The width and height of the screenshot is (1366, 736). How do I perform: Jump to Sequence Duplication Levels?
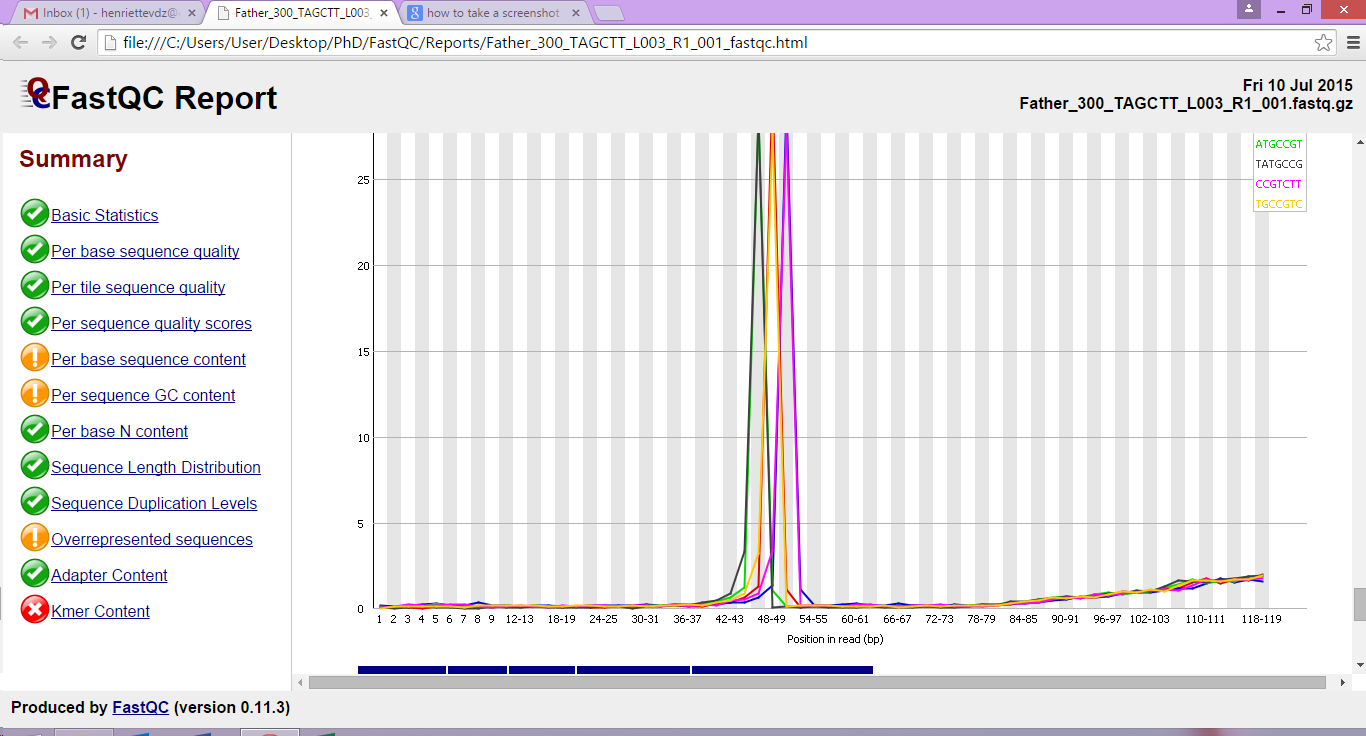coord(154,503)
